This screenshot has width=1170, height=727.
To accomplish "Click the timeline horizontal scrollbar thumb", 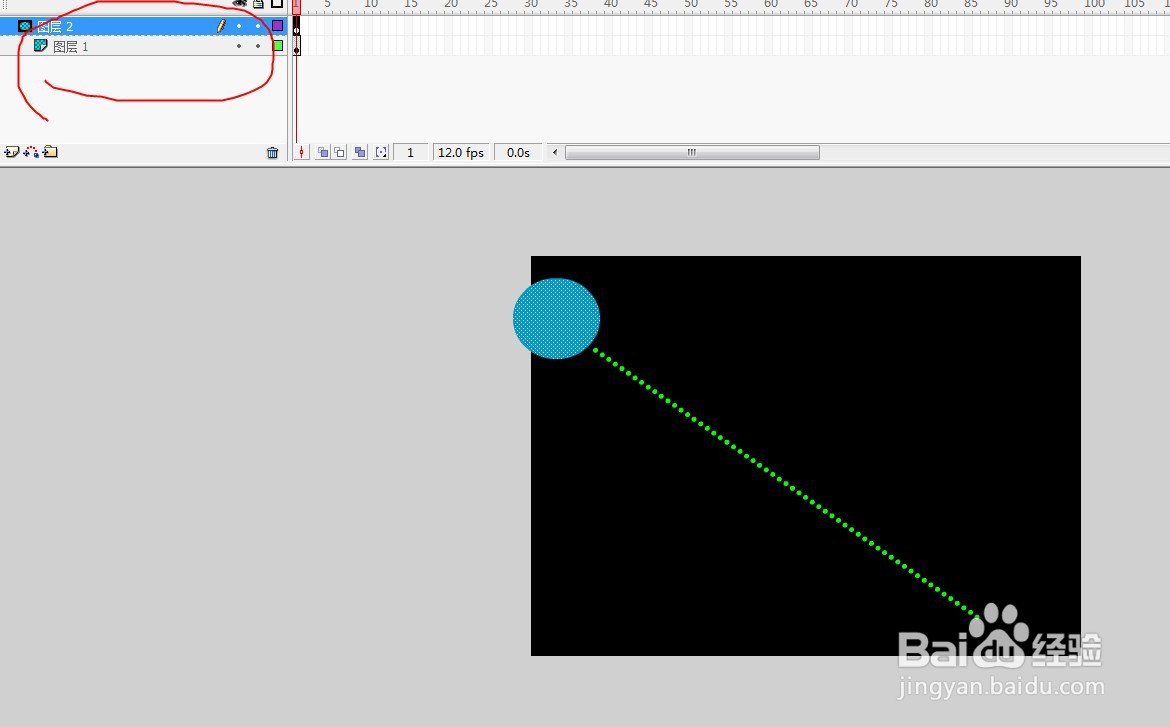I will pyautogui.click(x=692, y=152).
